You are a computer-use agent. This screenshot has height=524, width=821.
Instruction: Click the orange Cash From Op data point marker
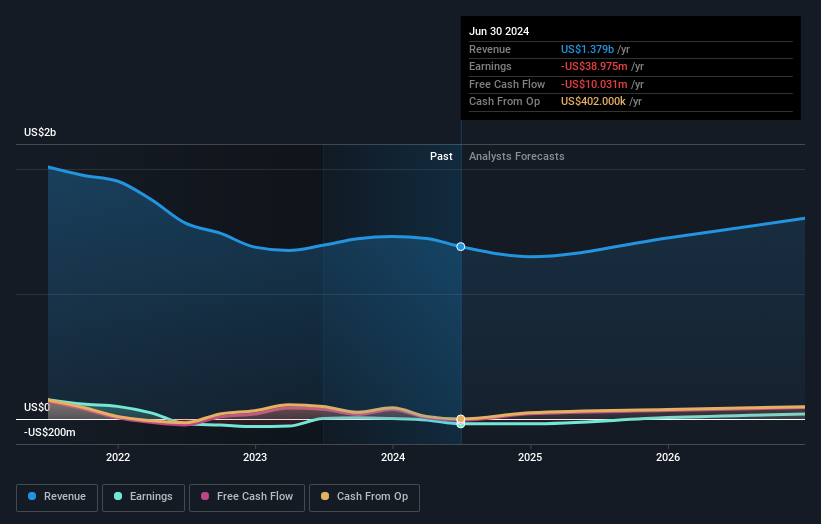[x=461, y=419]
